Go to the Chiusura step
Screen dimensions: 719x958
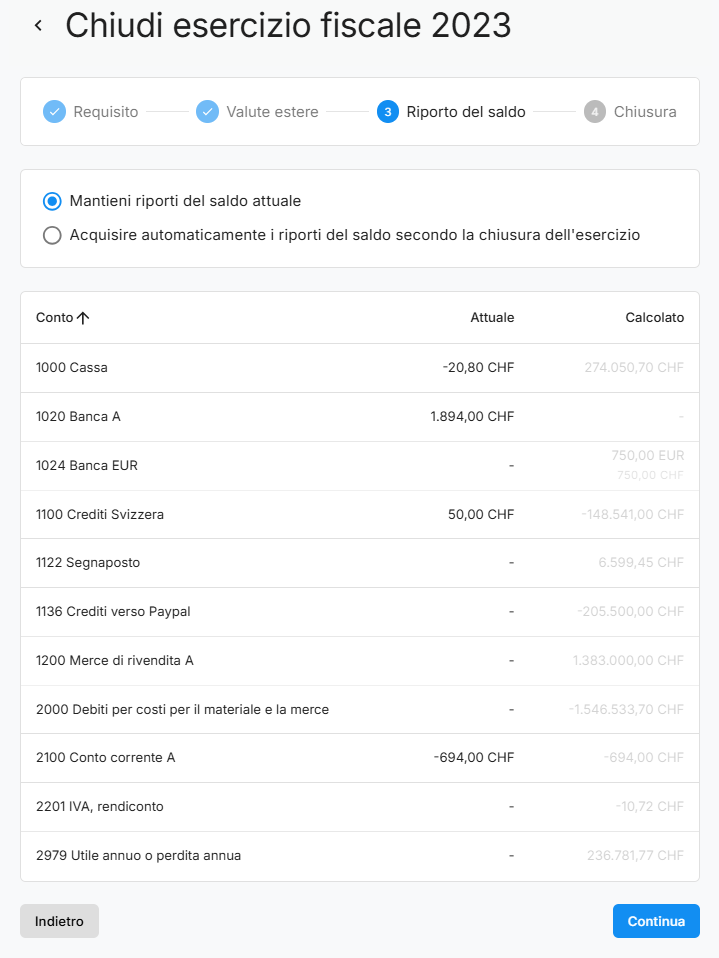pos(644,112)
